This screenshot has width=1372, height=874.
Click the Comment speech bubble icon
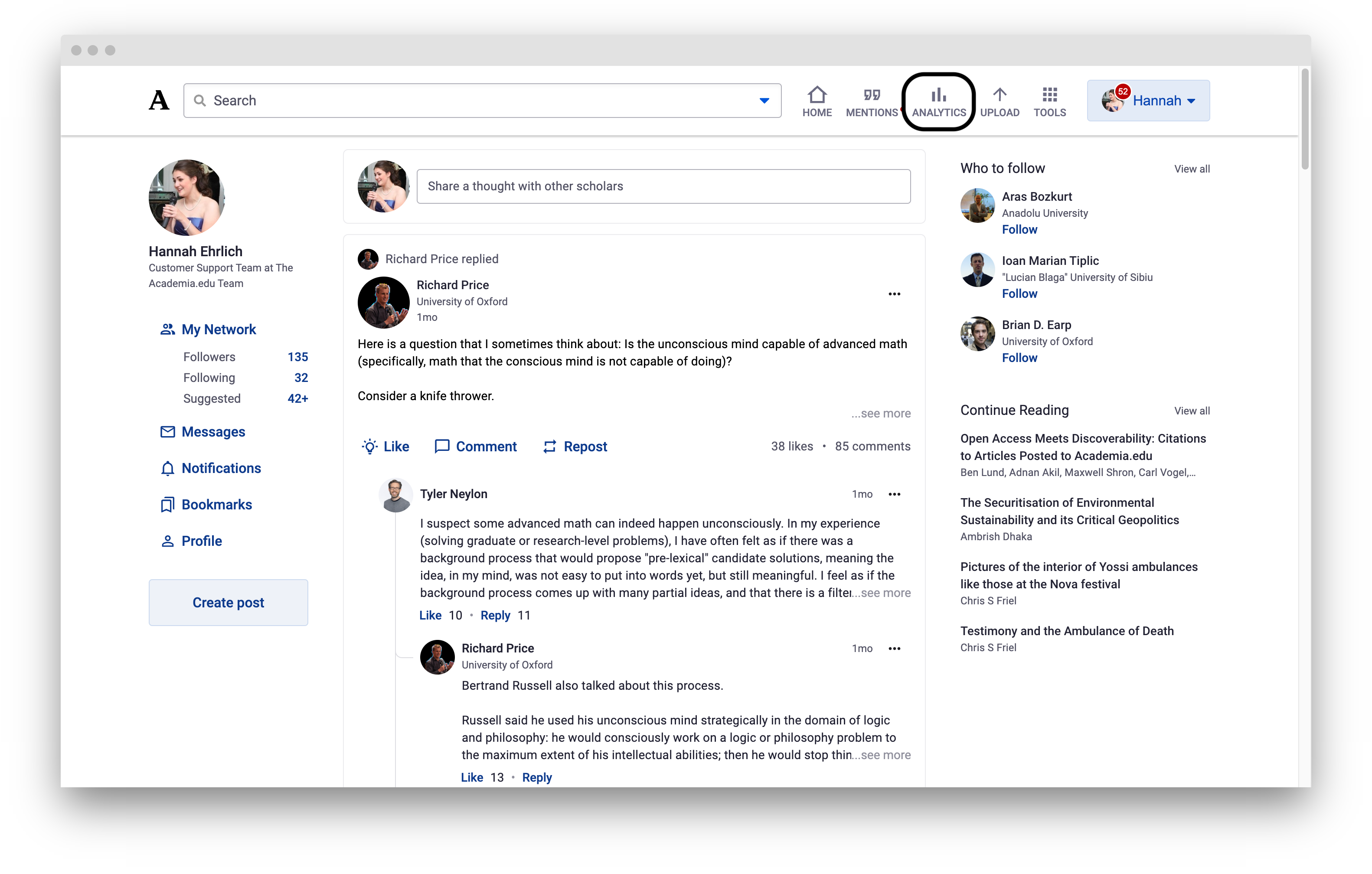pyautogui.click(x=442, y=447)
